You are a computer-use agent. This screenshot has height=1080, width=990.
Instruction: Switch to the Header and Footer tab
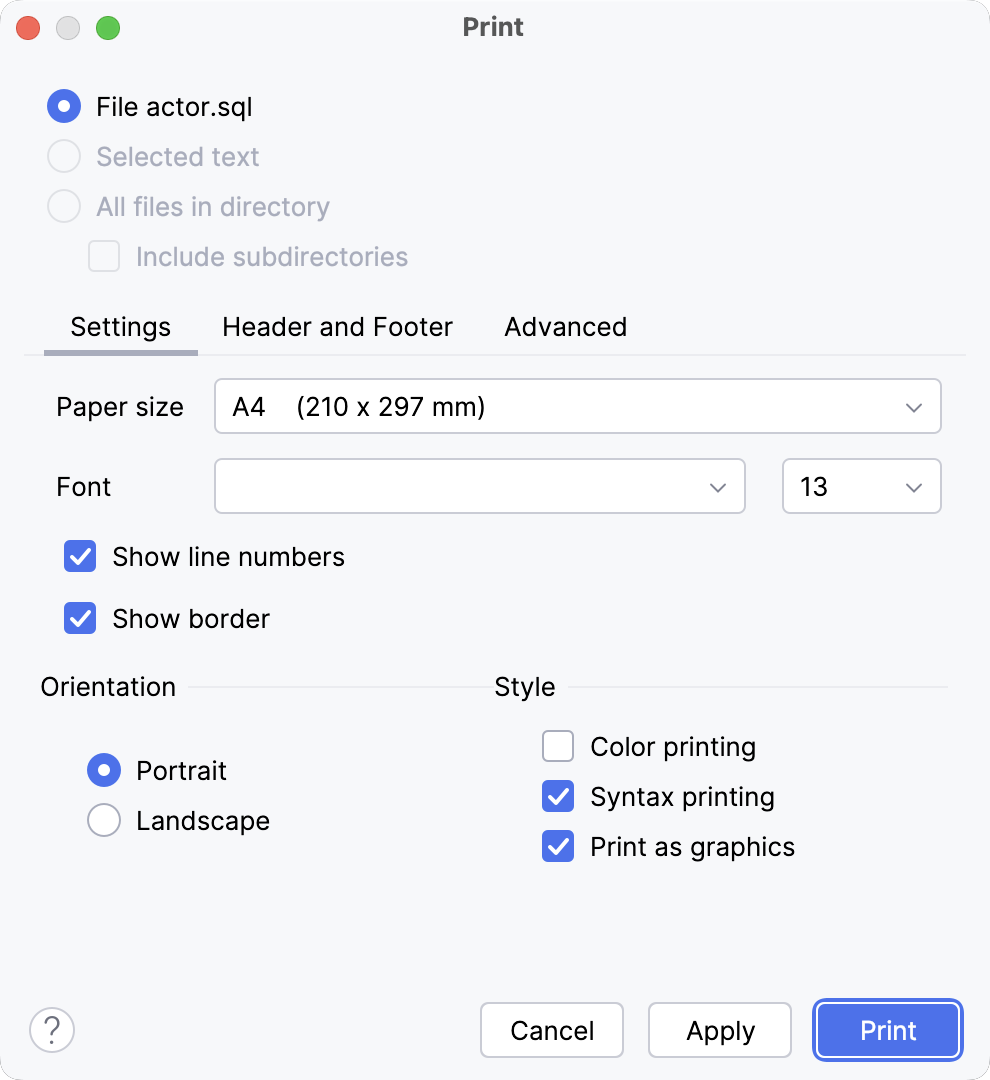pyautogui.click(x=337, y=326)
